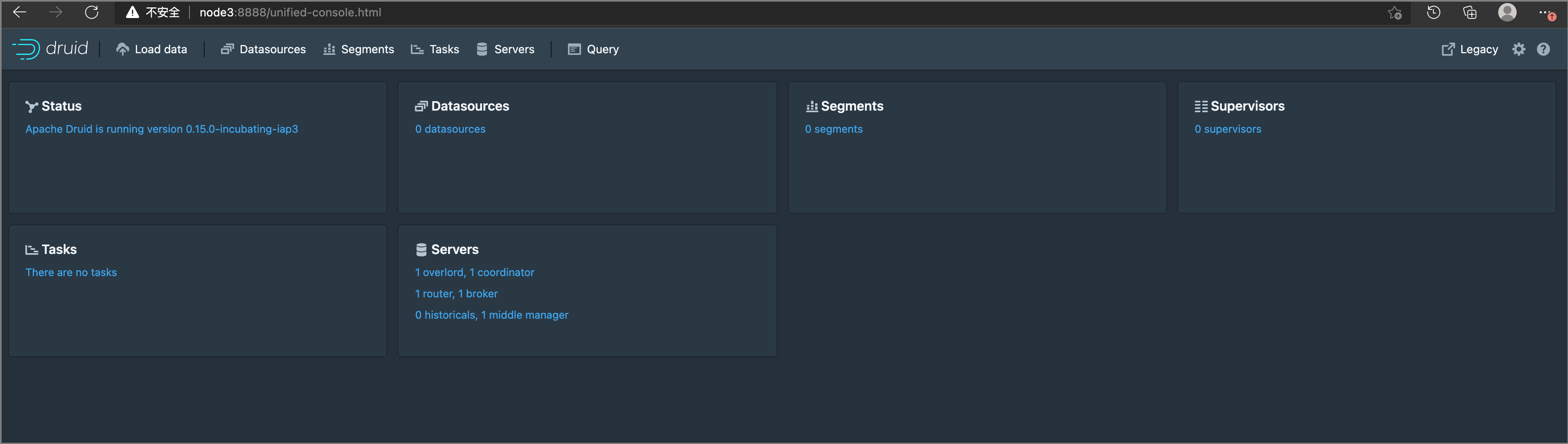1568x444 pixels.
Task: Open the settings gear menu
Action: pos(1518,49)
